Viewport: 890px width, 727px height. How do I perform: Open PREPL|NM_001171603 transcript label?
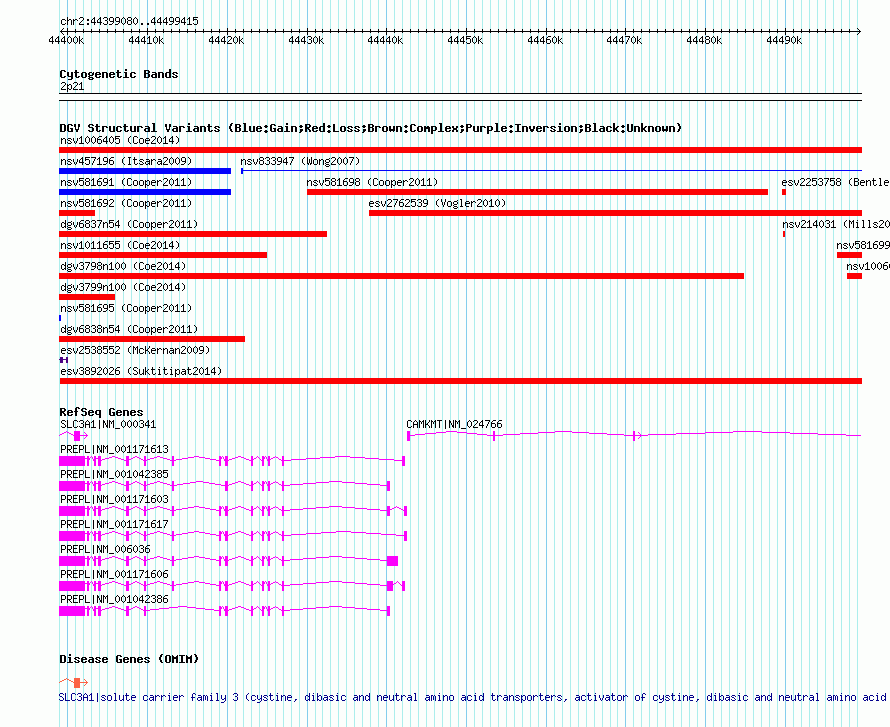point(114,499)
